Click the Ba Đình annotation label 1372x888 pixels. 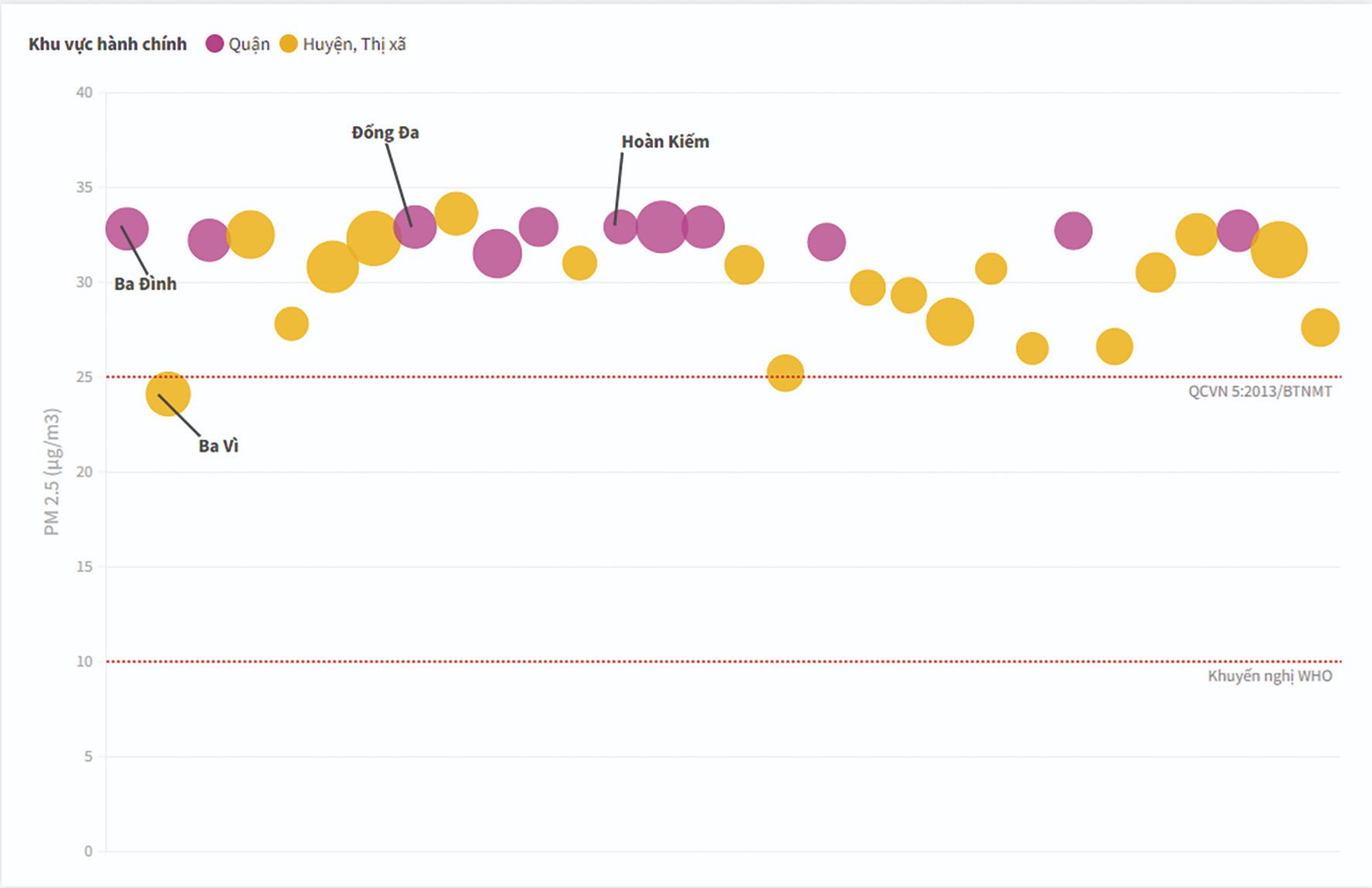pos(146,284)
